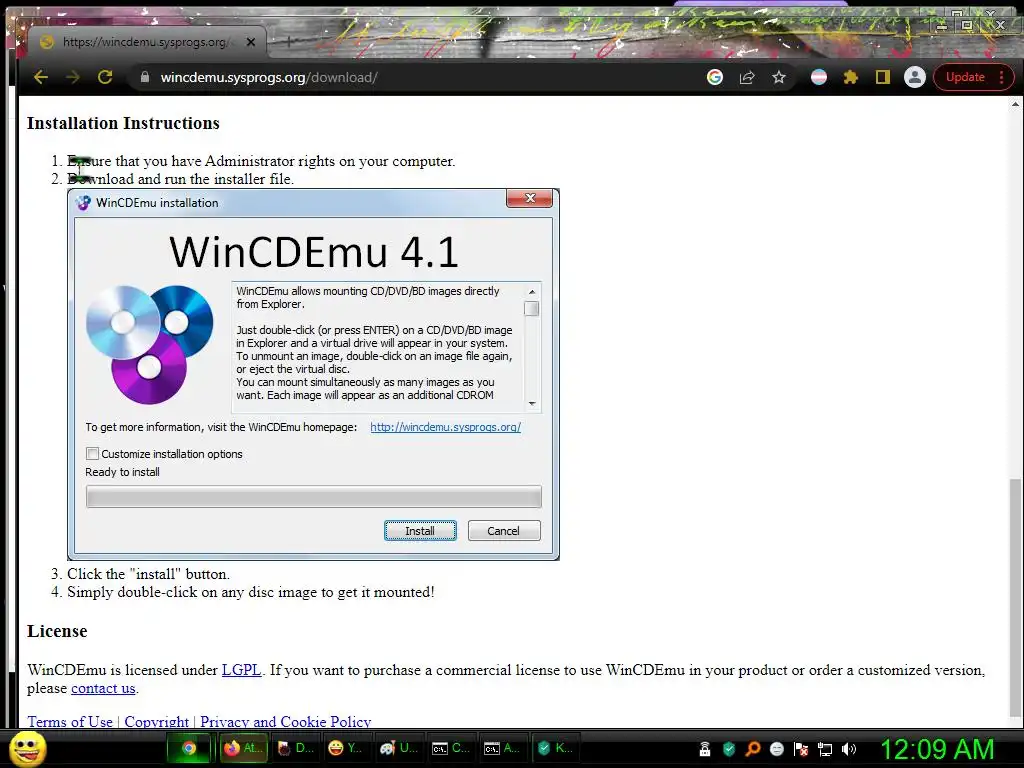Open the paint palette 'U...' taskbar item
1024x768 pixels.
(x=399, y=748)
